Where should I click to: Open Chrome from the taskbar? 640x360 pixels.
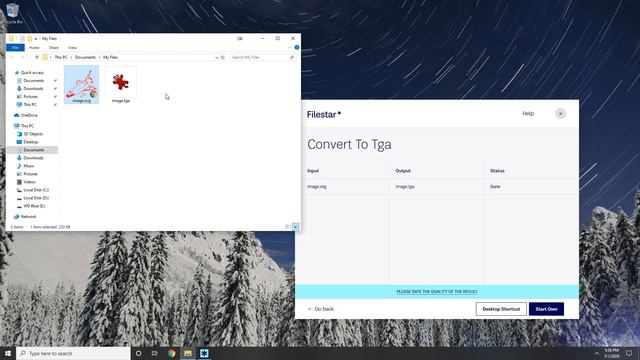(x=171, y=353)
